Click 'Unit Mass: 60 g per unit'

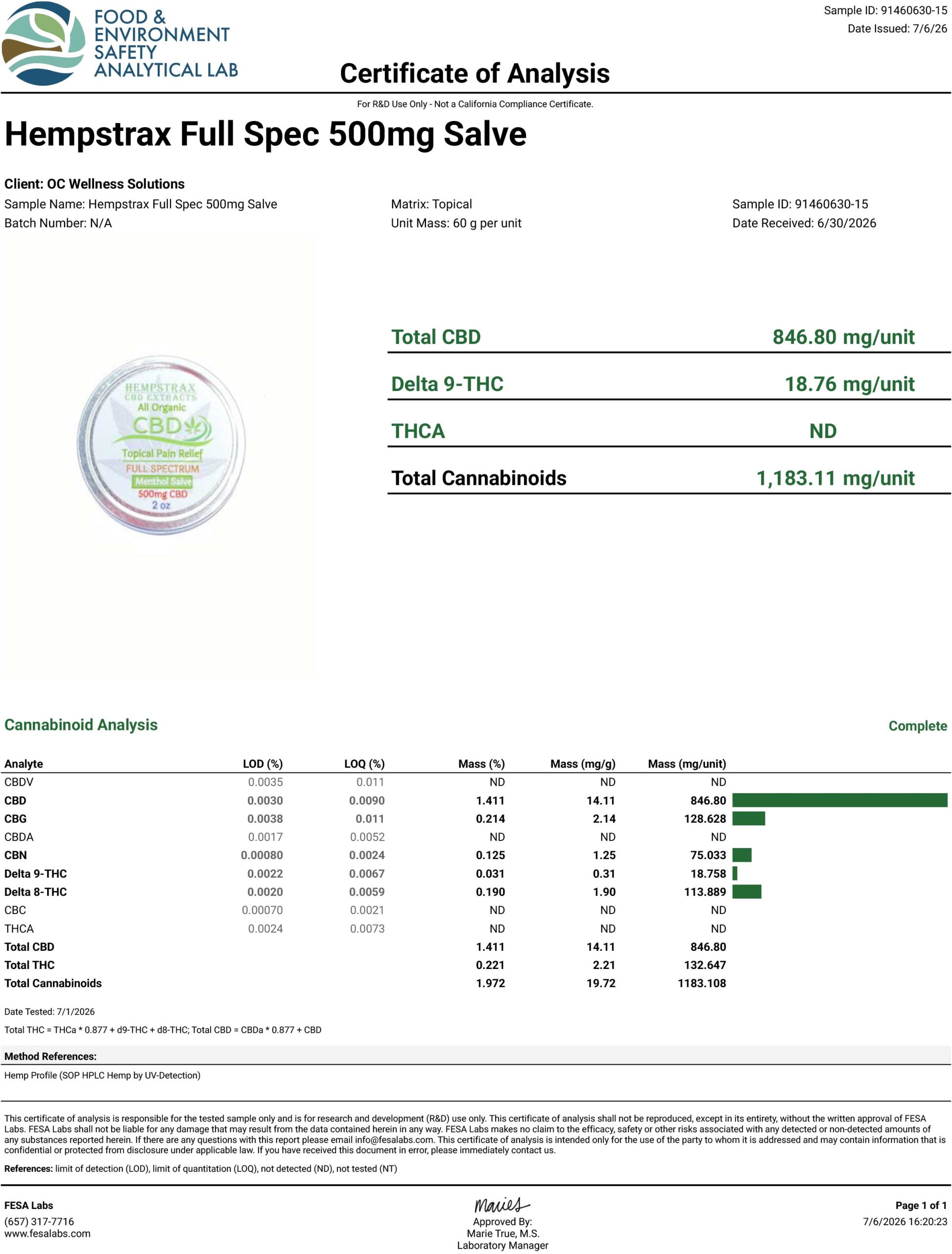point(456,223)
